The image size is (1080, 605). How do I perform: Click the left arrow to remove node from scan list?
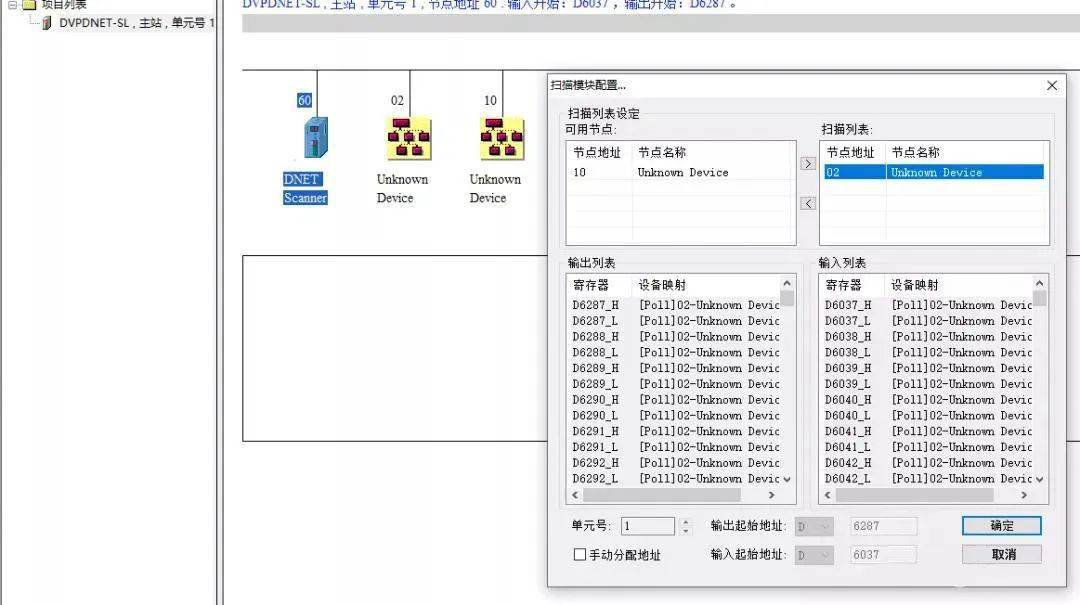point(807,203)
